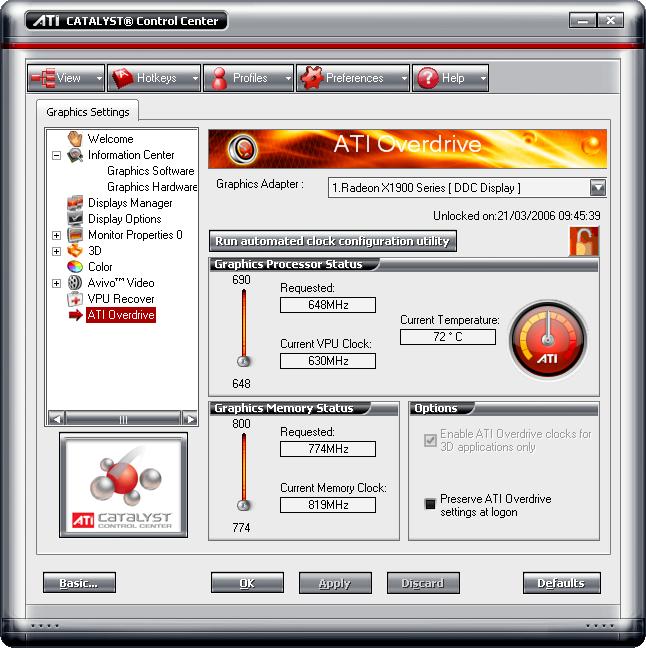Click the VPU Recover first-aid icon
The height and width of the screenshot is (648, 646).
point(75,299)
